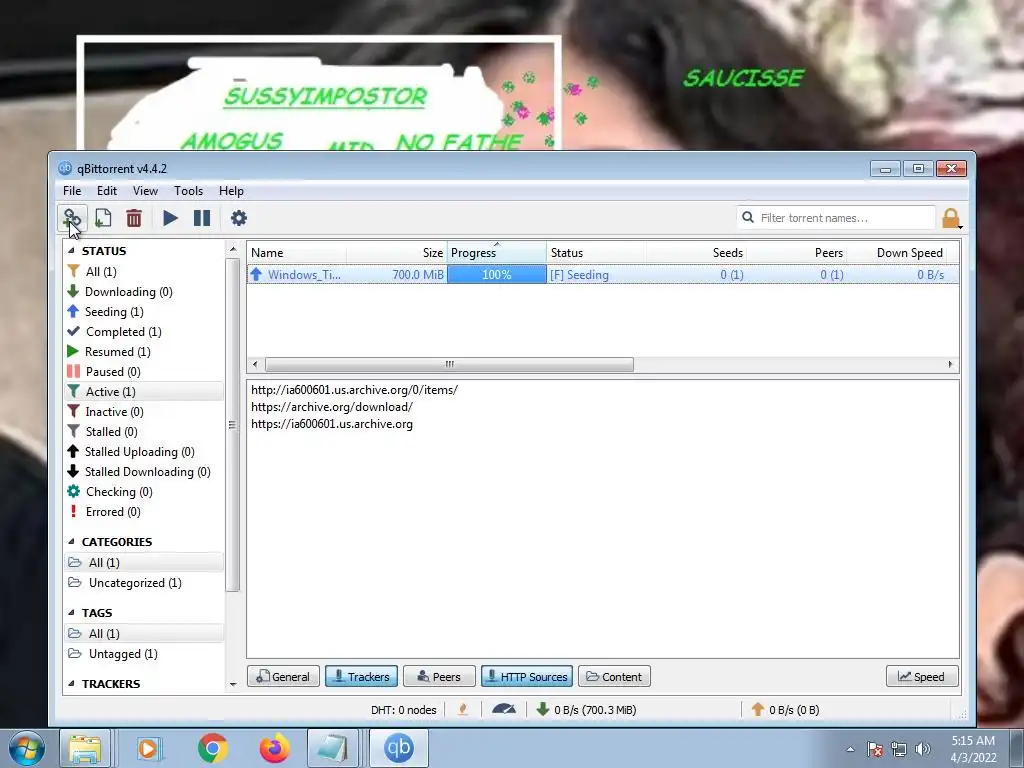Click the torrent list right scroll arrow
The width and height of the screenshot is (1024, 768).
950,364
